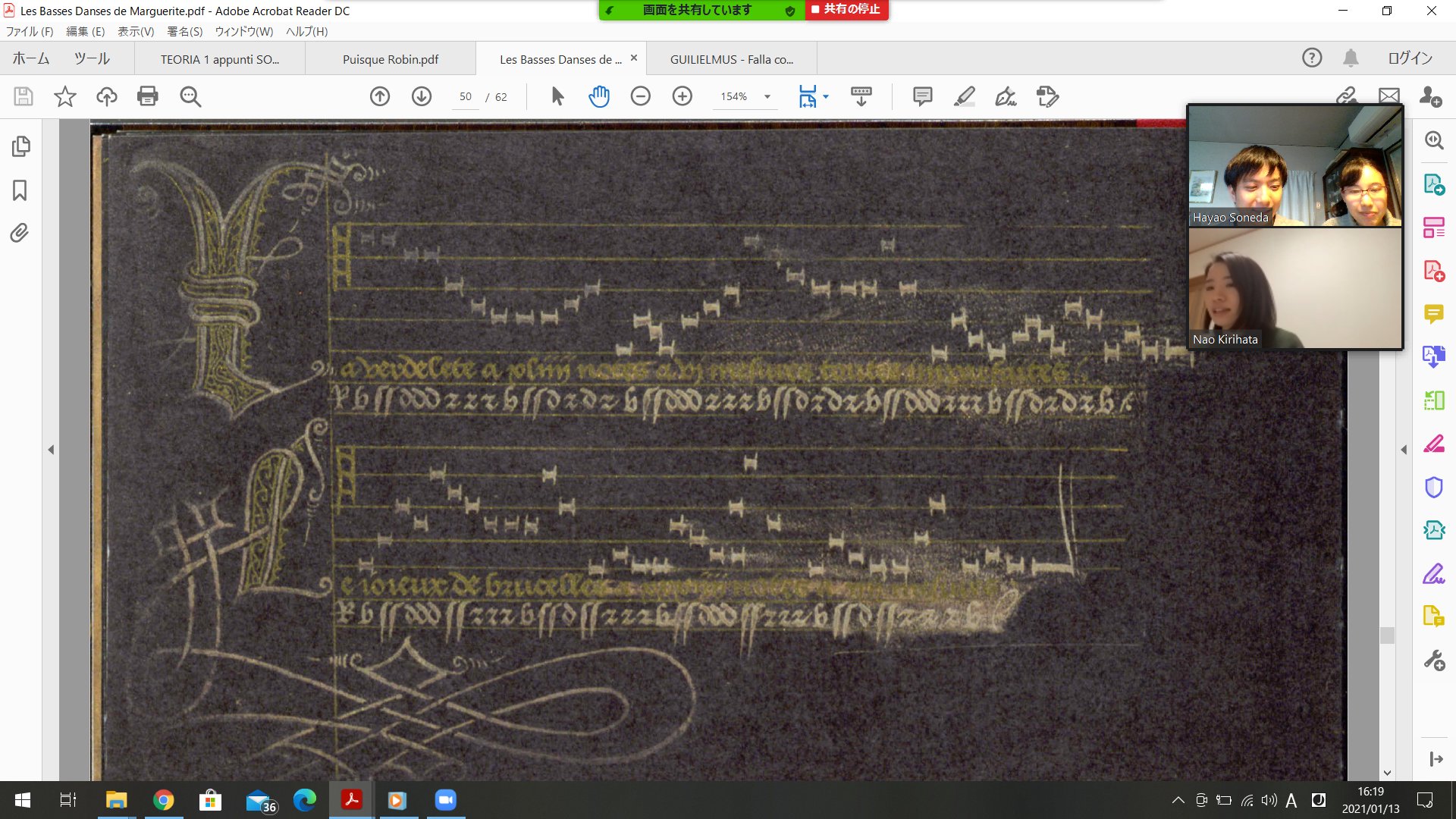The image size is (1456, 819).
Task: Click the 共有の停止 stop sharing button
Action: (846, 10)
